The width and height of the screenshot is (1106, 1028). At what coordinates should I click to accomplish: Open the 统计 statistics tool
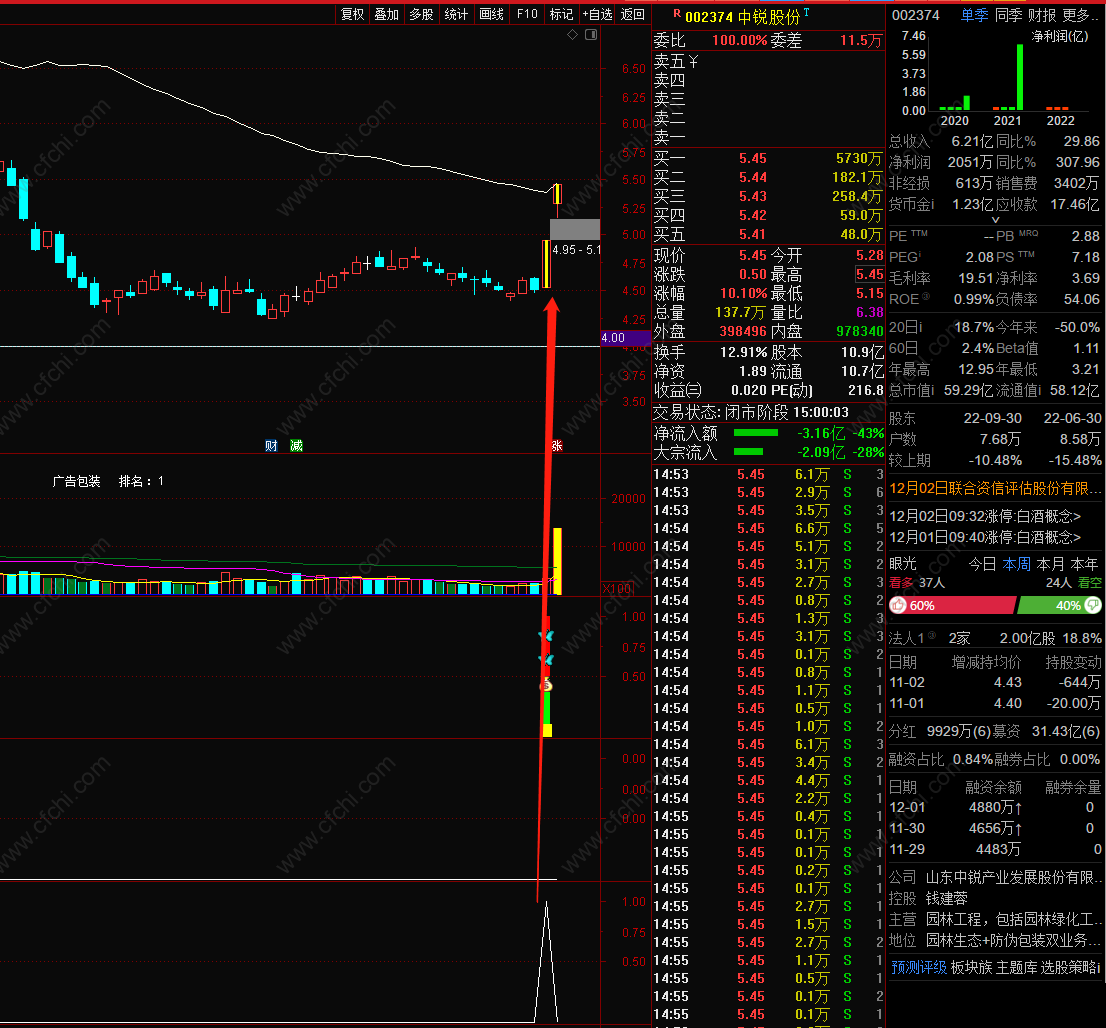(x=456, y=14)
